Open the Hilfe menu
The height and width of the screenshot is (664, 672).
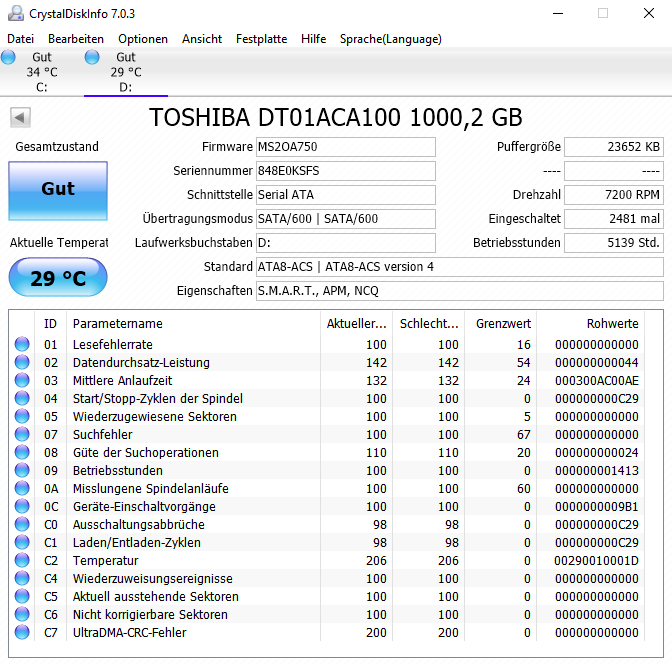[x=313, y=39]
